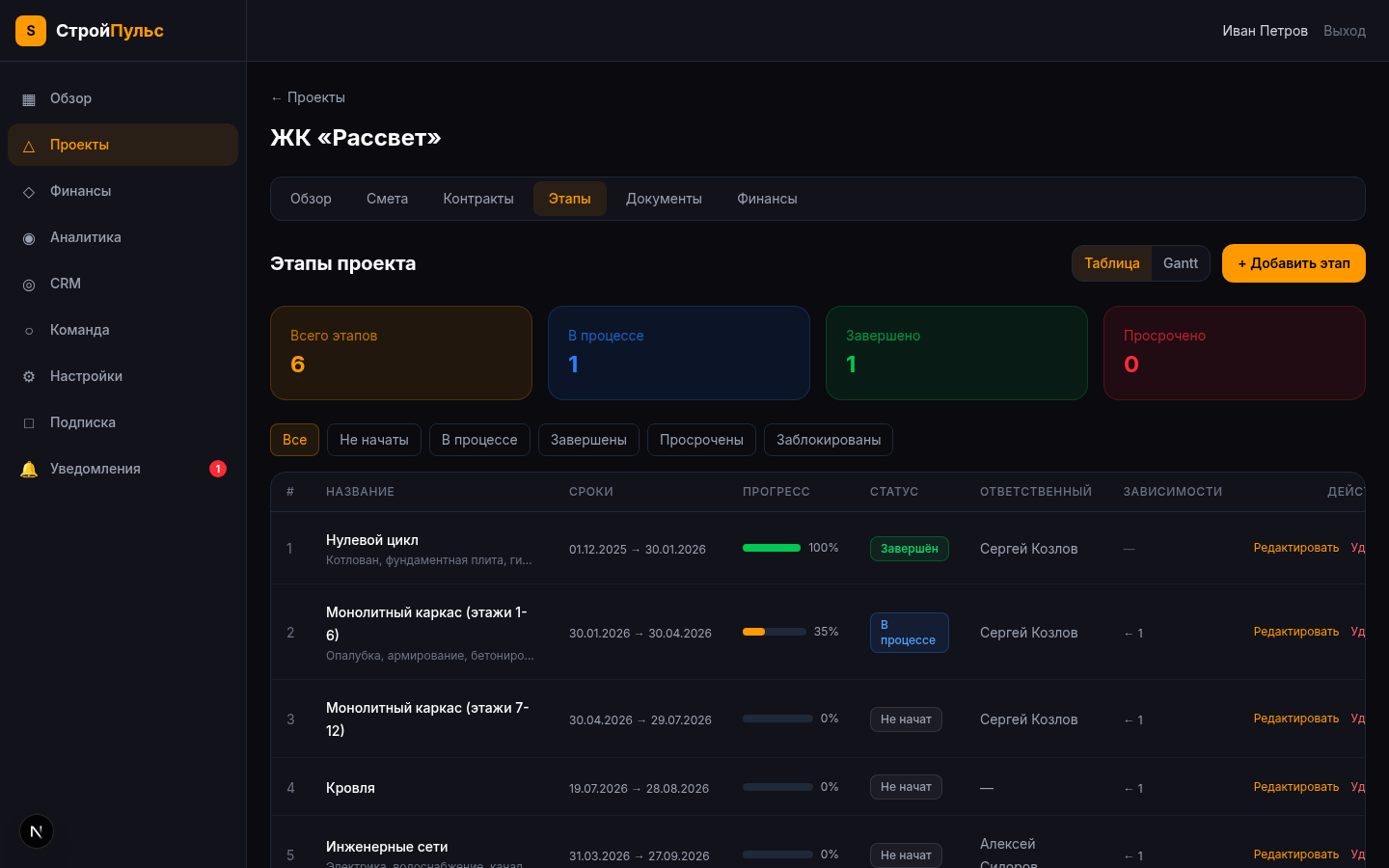Click the В процессе summary card

point(678,353)
